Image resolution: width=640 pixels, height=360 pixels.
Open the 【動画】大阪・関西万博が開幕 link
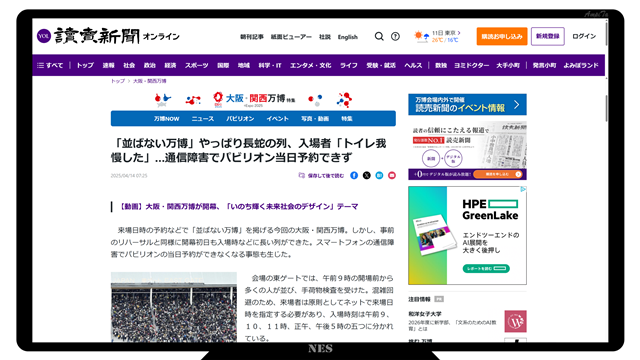pyautogui.click(x=238, y=207)
